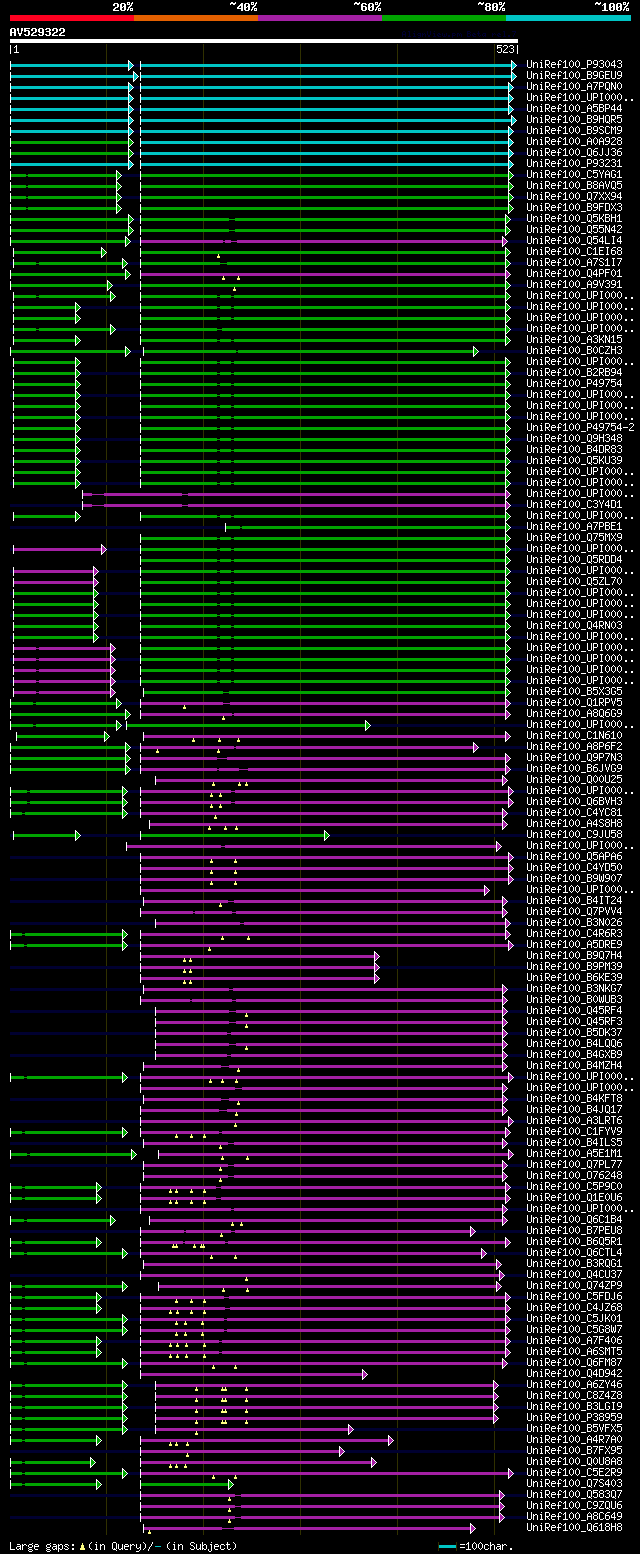The image size is (640, 1554).
Task: Select hit label UniRef100_A8Q6G9
Action: pyautogui.click(x=574, y=713)
